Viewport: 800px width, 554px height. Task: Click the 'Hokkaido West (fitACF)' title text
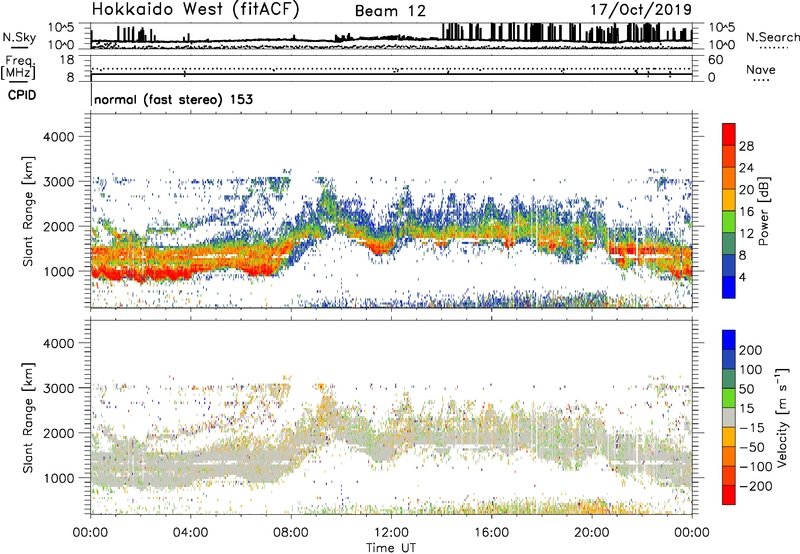coord(195,10)
